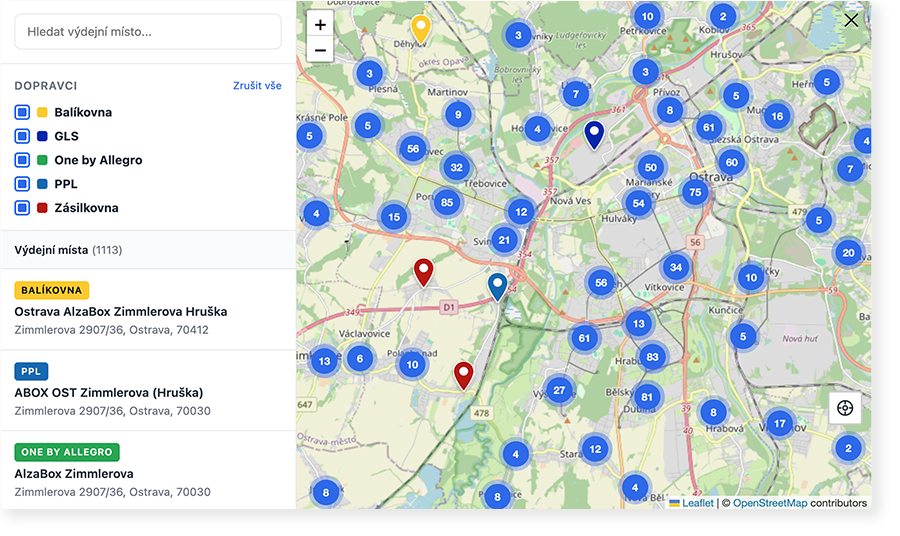Open the cluster marker showing 54
The height and width of the screenshot is (536, 900).
(638, 203)
